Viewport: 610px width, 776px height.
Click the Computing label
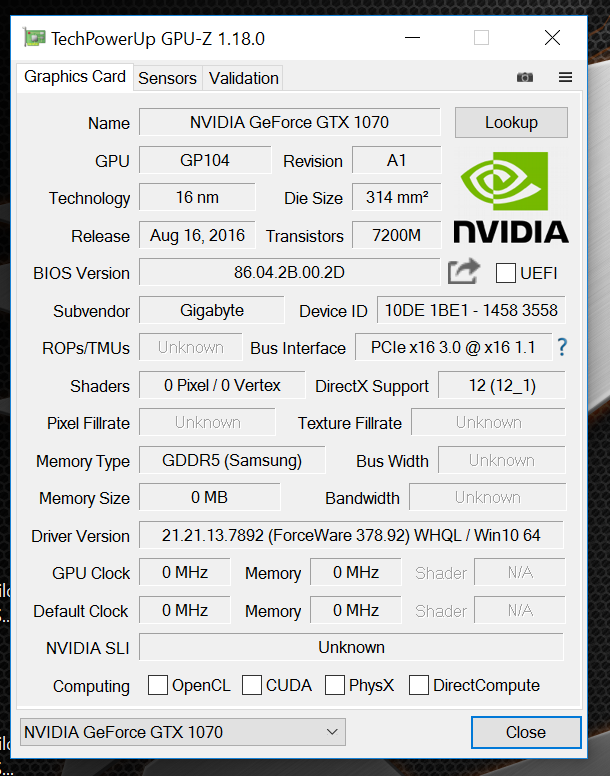tap(92, 686)
